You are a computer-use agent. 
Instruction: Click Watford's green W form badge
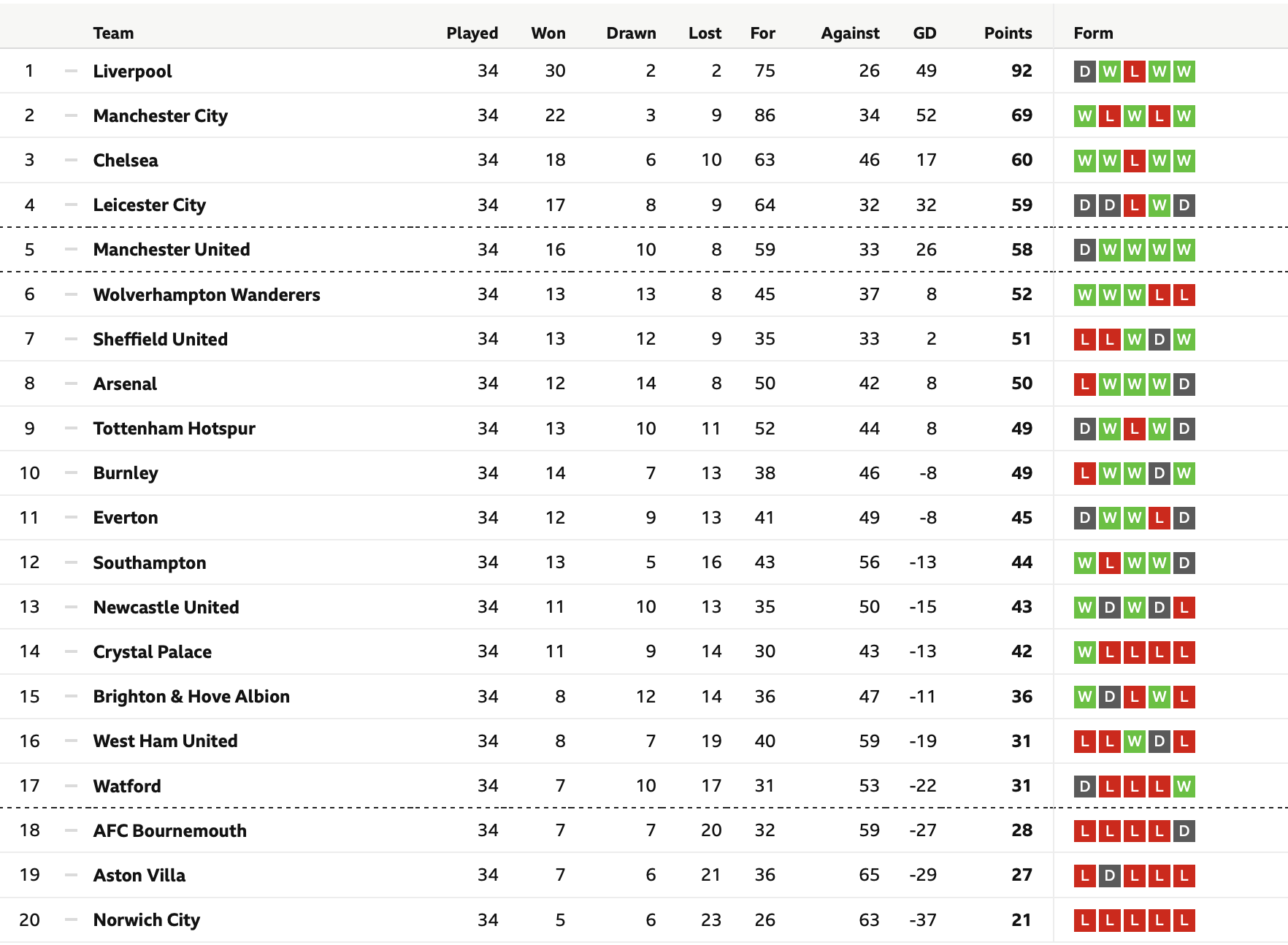[1184, 787]
